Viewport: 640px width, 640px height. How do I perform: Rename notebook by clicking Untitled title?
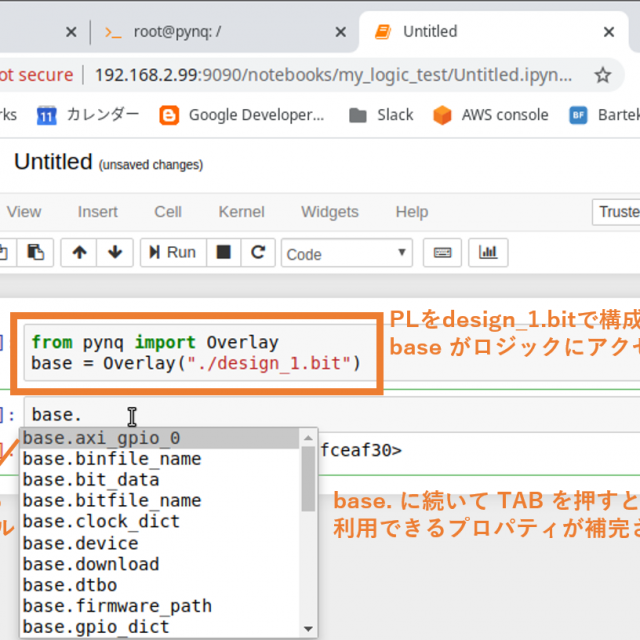(x=53, y=162)
